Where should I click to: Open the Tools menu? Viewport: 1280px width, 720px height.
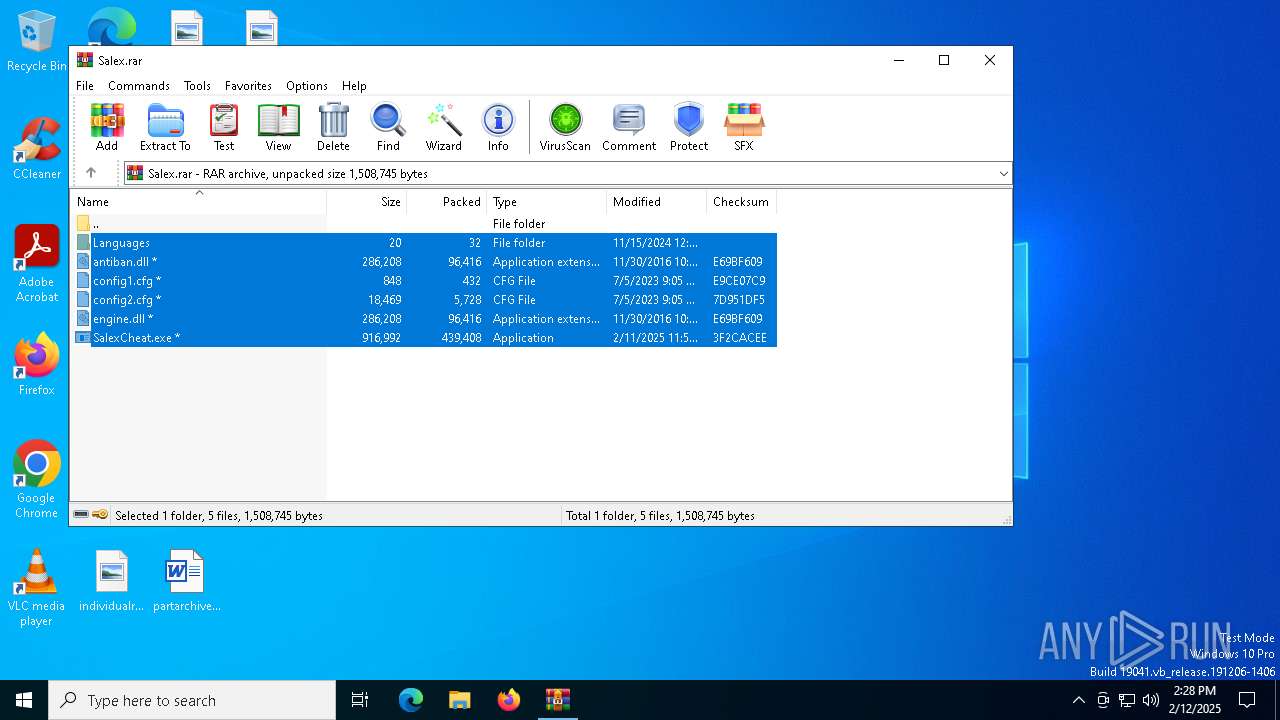coord(197,86)
